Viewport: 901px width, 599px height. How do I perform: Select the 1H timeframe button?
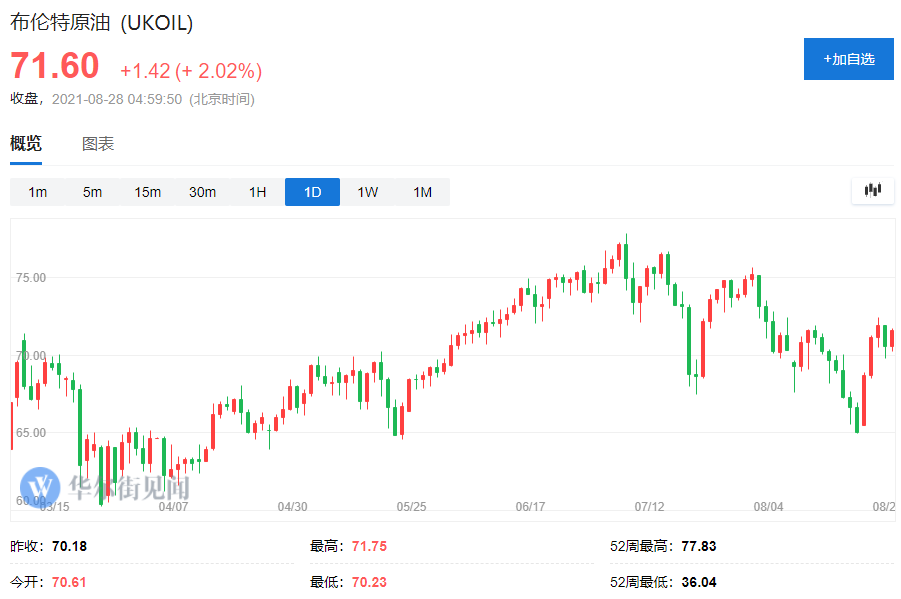[257, 192]
